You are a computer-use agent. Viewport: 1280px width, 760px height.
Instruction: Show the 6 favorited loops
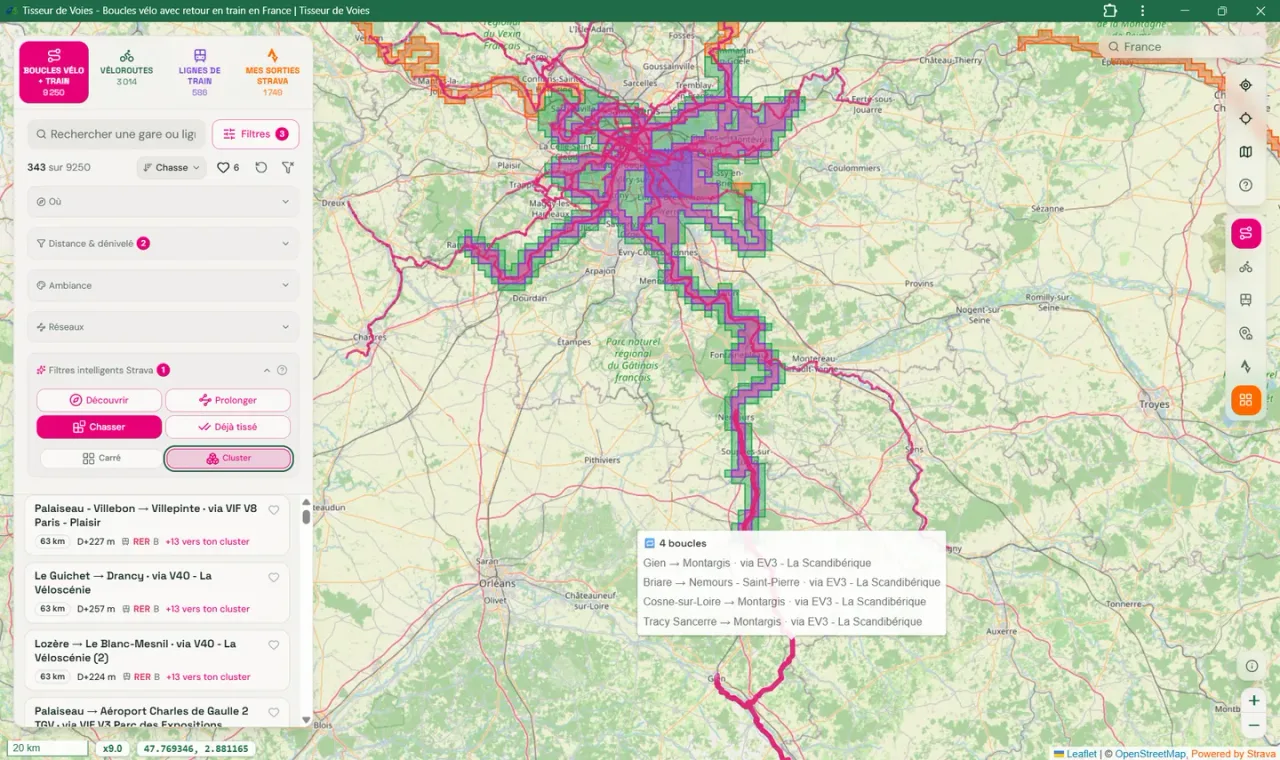[228, 168]
